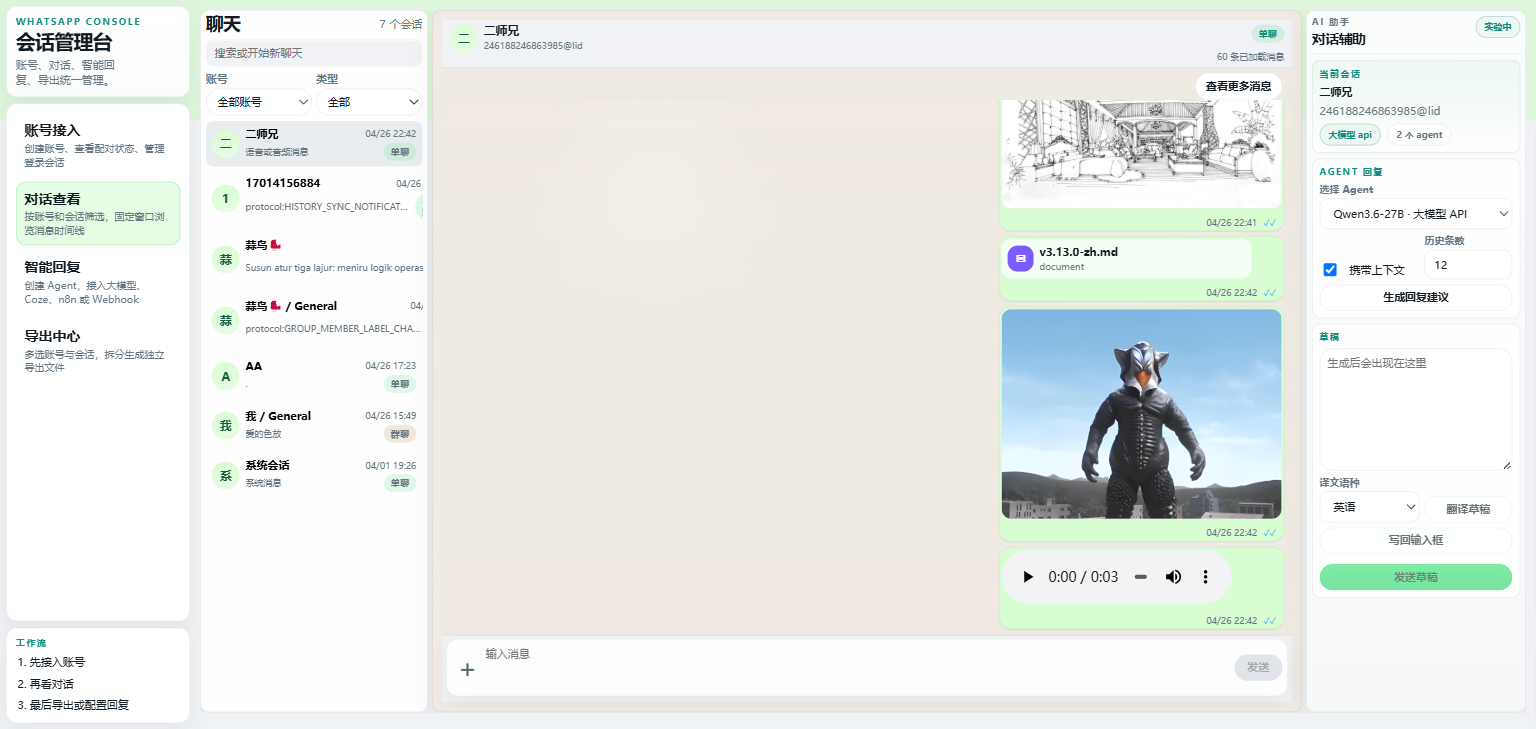Viewport: 1536px width, 729px height.
Task: Click 发送草稿 green button
Action: [x=1415, y=577]
